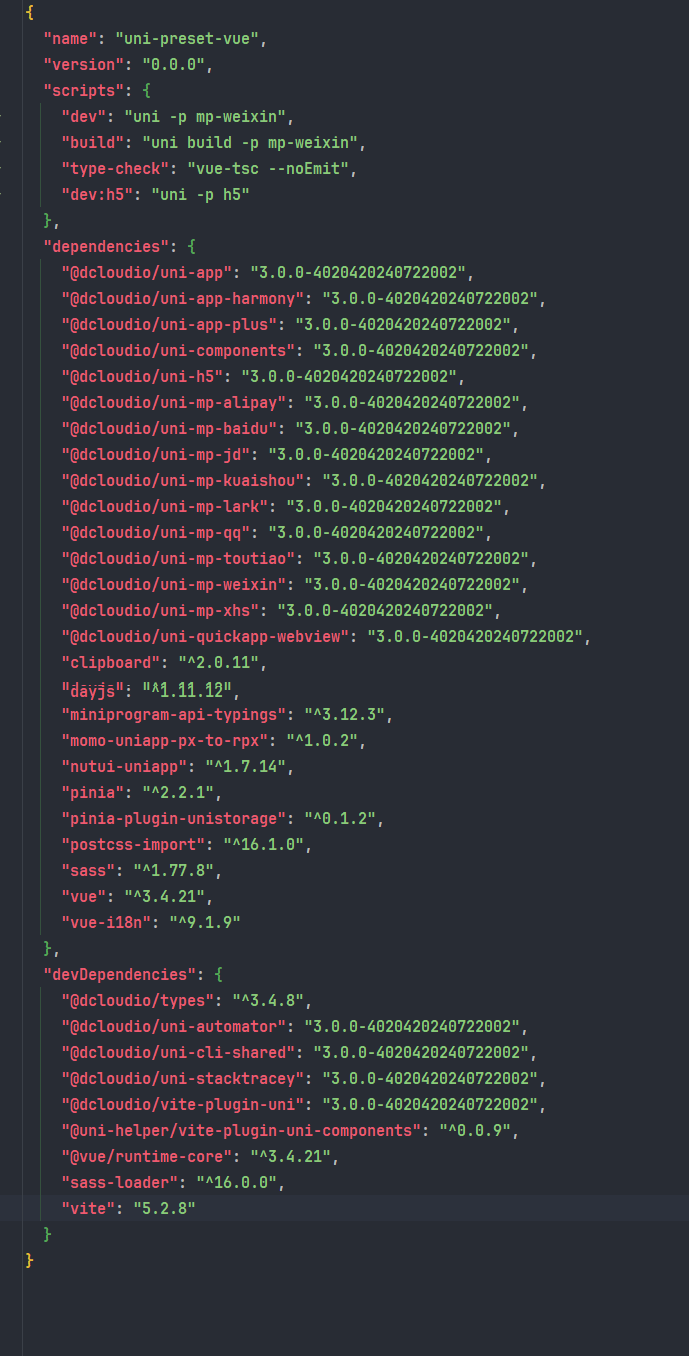Viewport: 689px width, 1356px height.
Task: Place cursor on "uni-preset-vue" name value
Action: [x=190, y=38]
